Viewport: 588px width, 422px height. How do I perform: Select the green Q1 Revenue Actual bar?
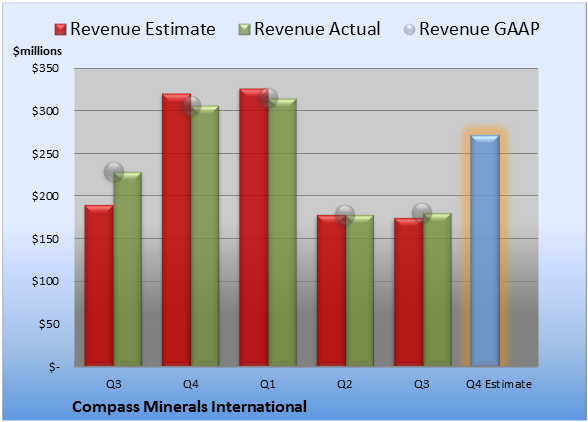[x=282, y=232]
